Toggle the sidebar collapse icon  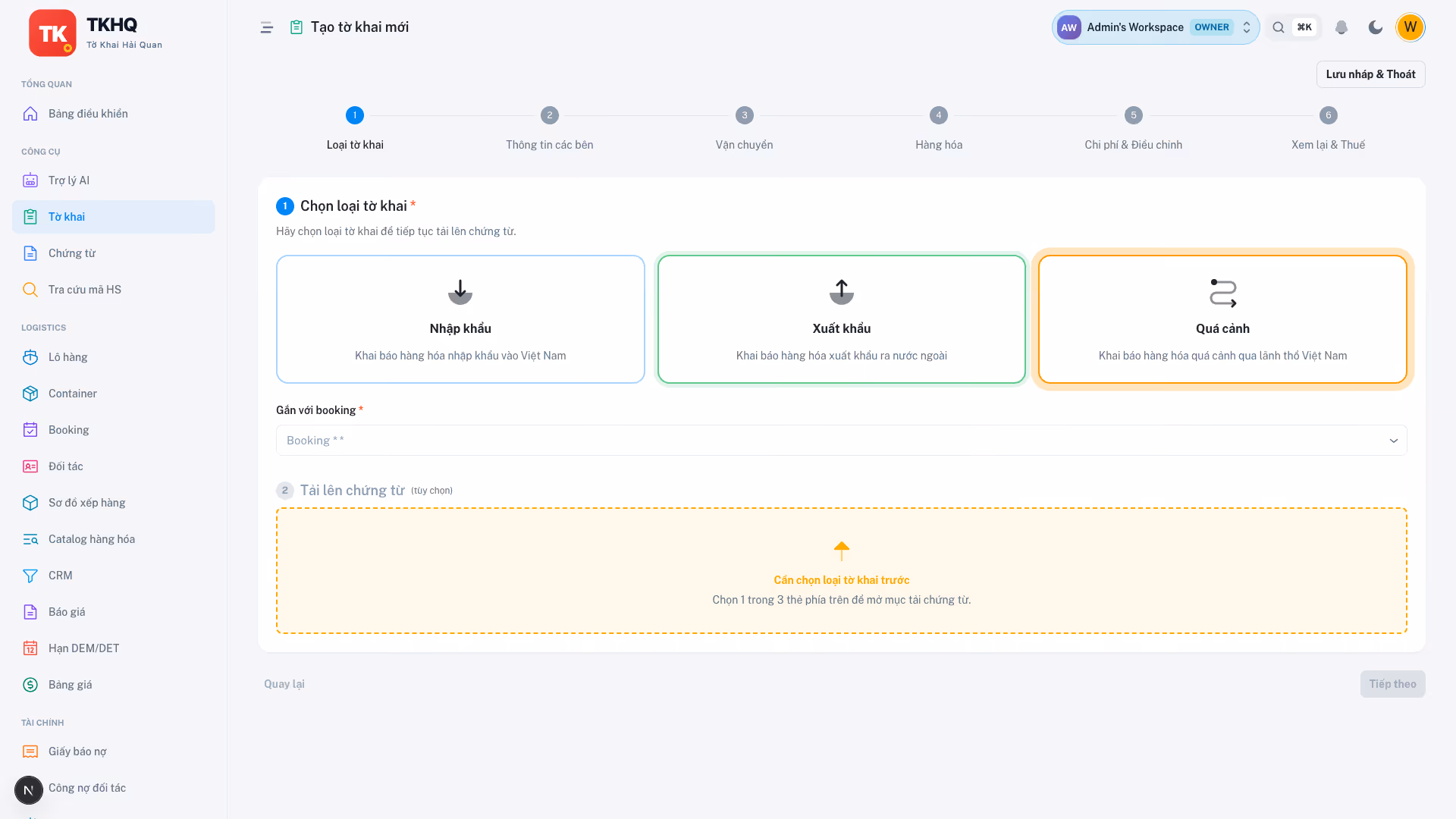266,27
